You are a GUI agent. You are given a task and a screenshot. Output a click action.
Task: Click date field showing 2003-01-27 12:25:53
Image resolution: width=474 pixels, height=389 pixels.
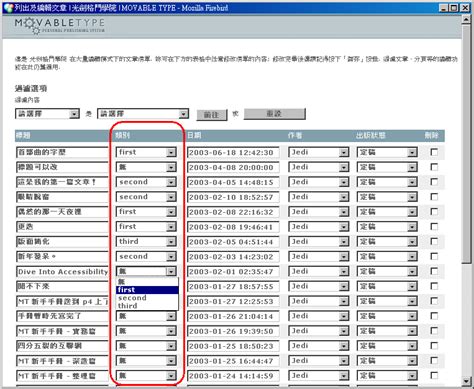[233, 301]
